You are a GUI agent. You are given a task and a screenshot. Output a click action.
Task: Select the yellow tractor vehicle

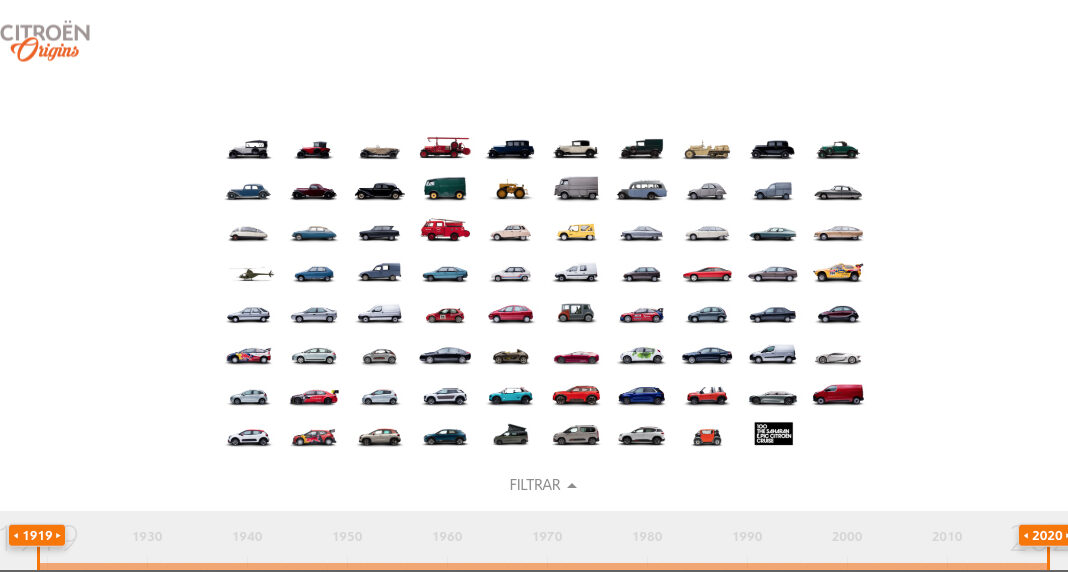click(x=510, y=189)
